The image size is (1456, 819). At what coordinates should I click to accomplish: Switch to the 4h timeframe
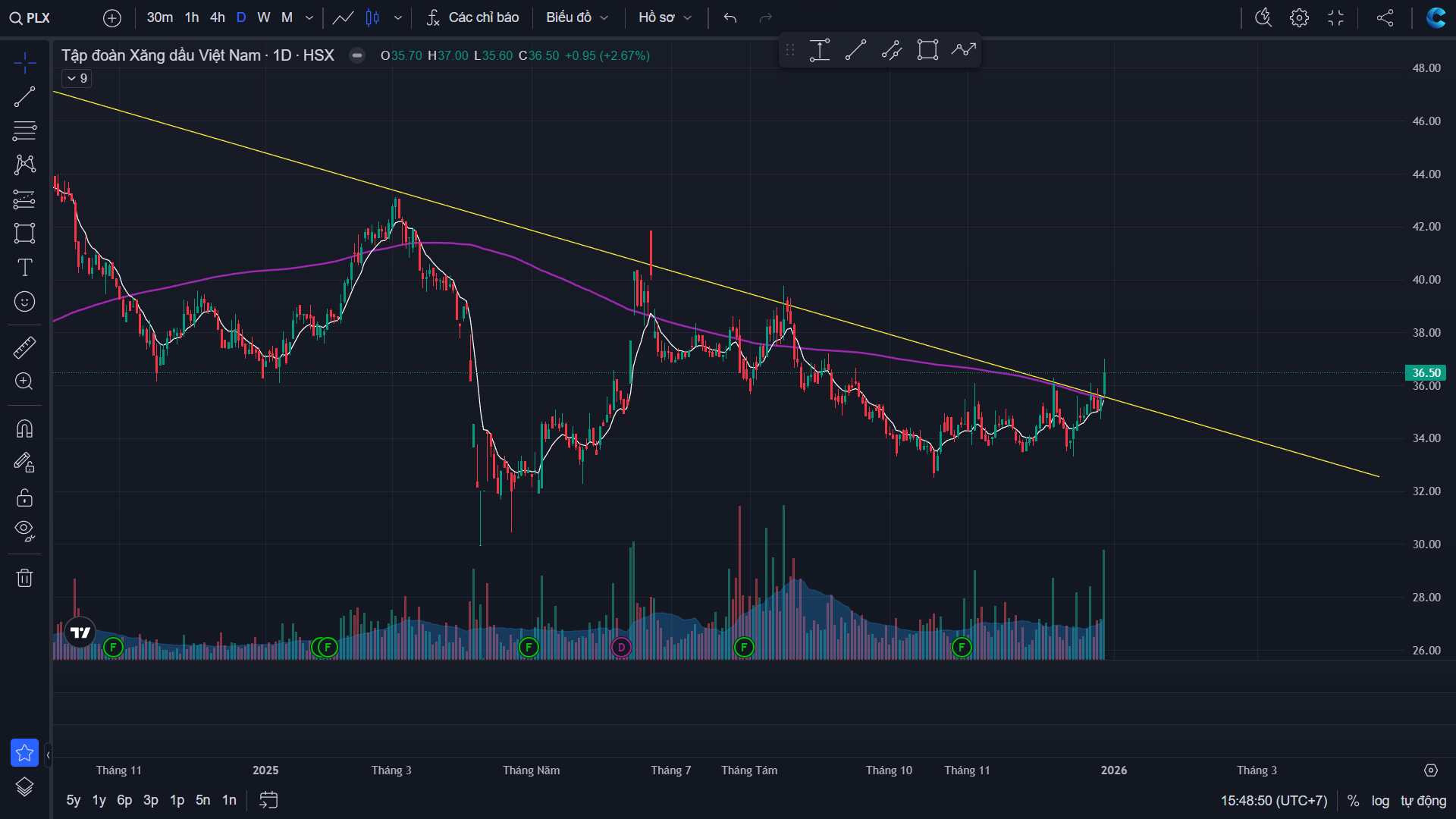pos(218,17)
